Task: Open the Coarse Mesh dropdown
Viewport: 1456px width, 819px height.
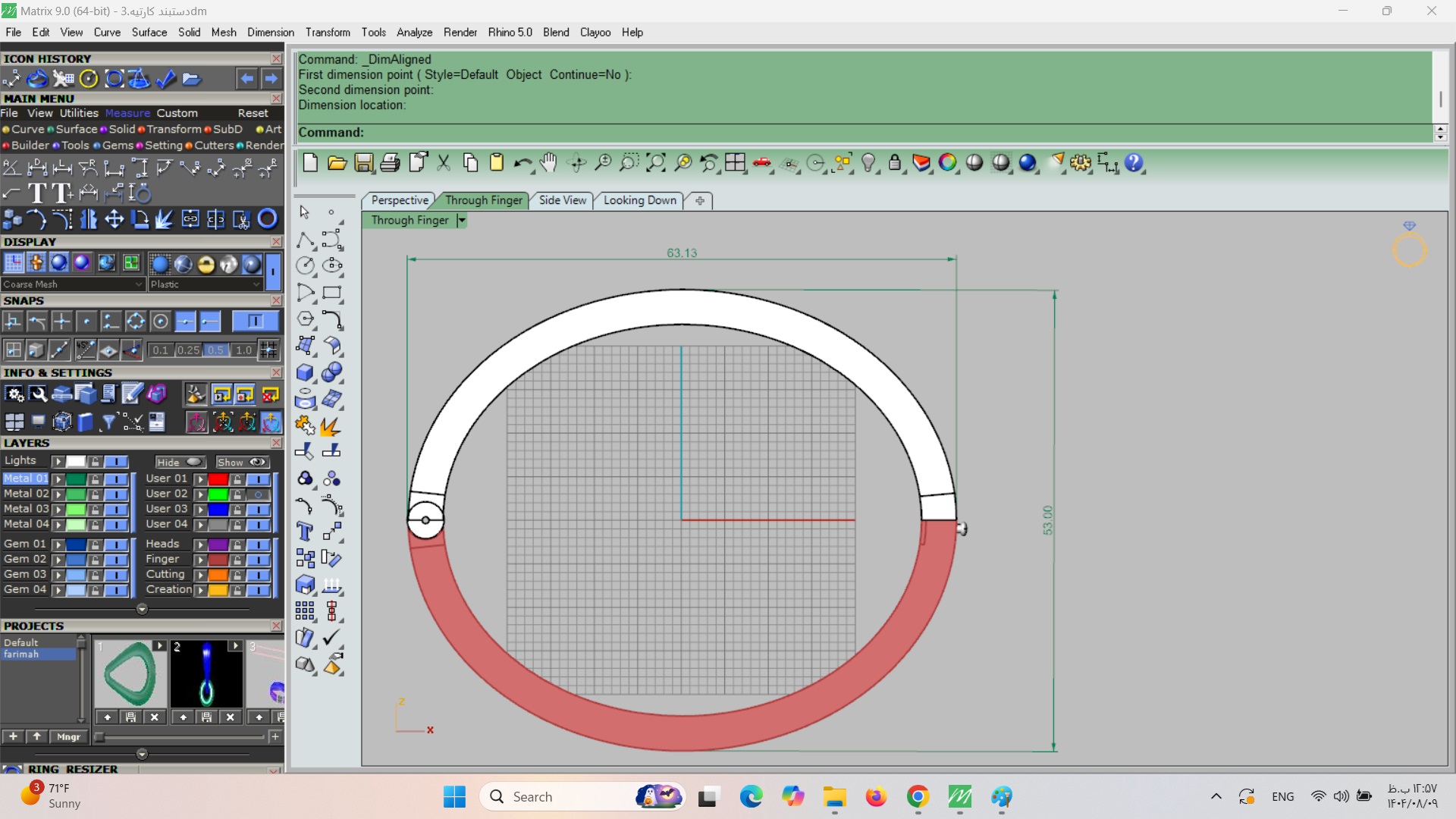Action: (139, 284)
